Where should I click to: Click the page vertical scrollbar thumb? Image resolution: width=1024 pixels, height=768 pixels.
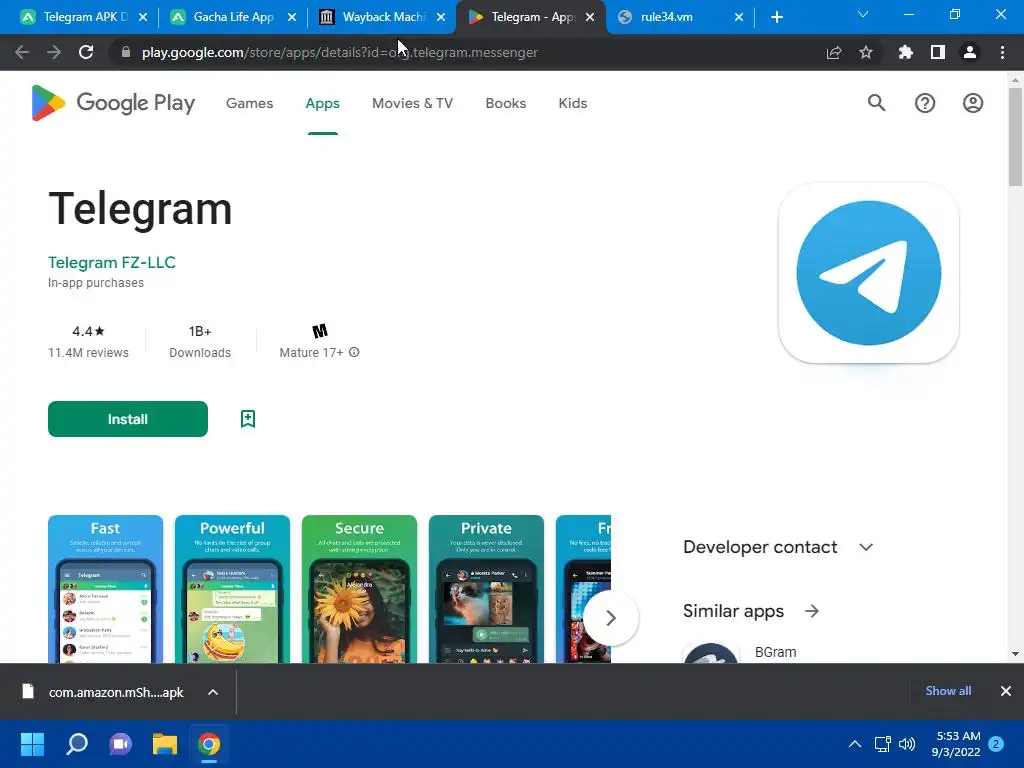pos(1015,137)
